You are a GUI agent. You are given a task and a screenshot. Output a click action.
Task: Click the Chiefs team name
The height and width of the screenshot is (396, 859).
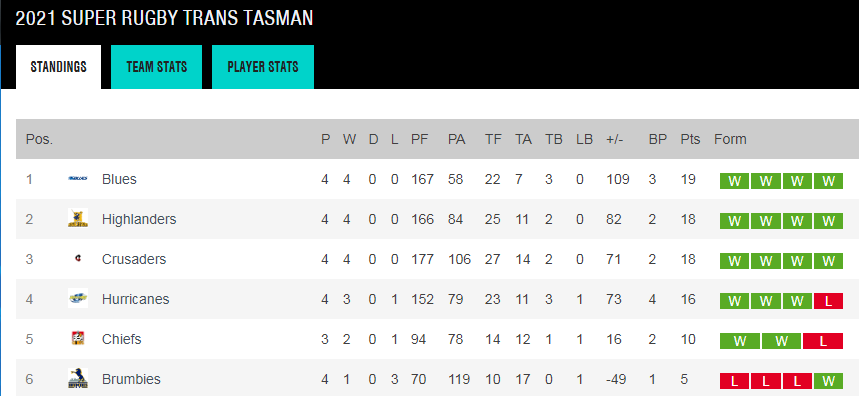[122, 339]
